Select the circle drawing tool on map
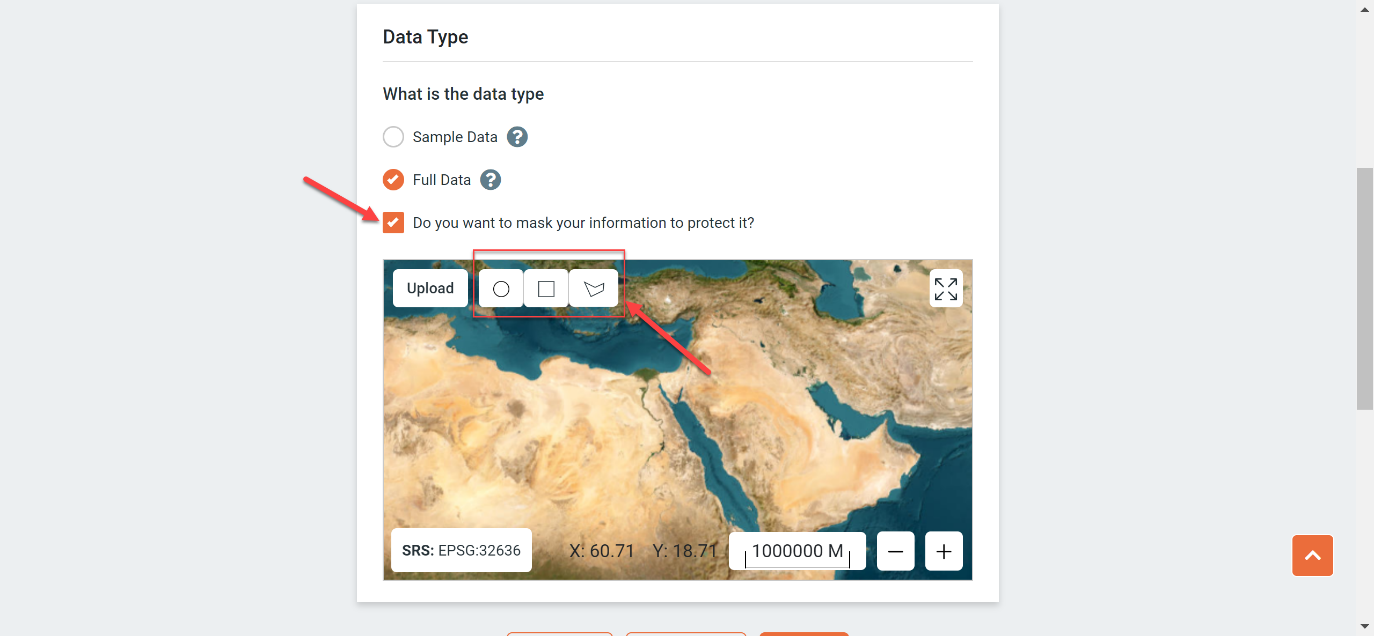 501,289
